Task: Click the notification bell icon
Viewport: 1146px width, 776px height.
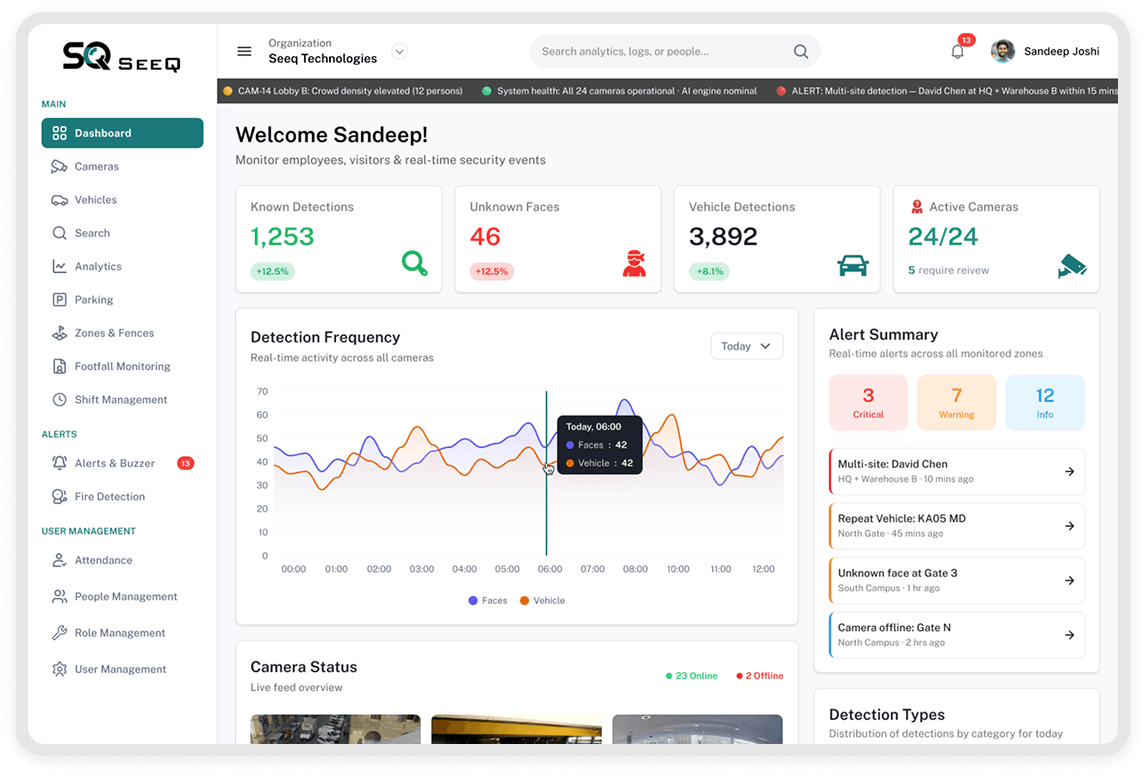Action: [957, 51]
